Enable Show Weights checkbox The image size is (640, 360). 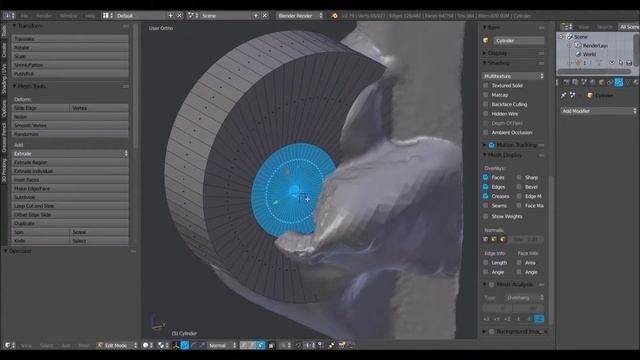click(x=486, y=216)
